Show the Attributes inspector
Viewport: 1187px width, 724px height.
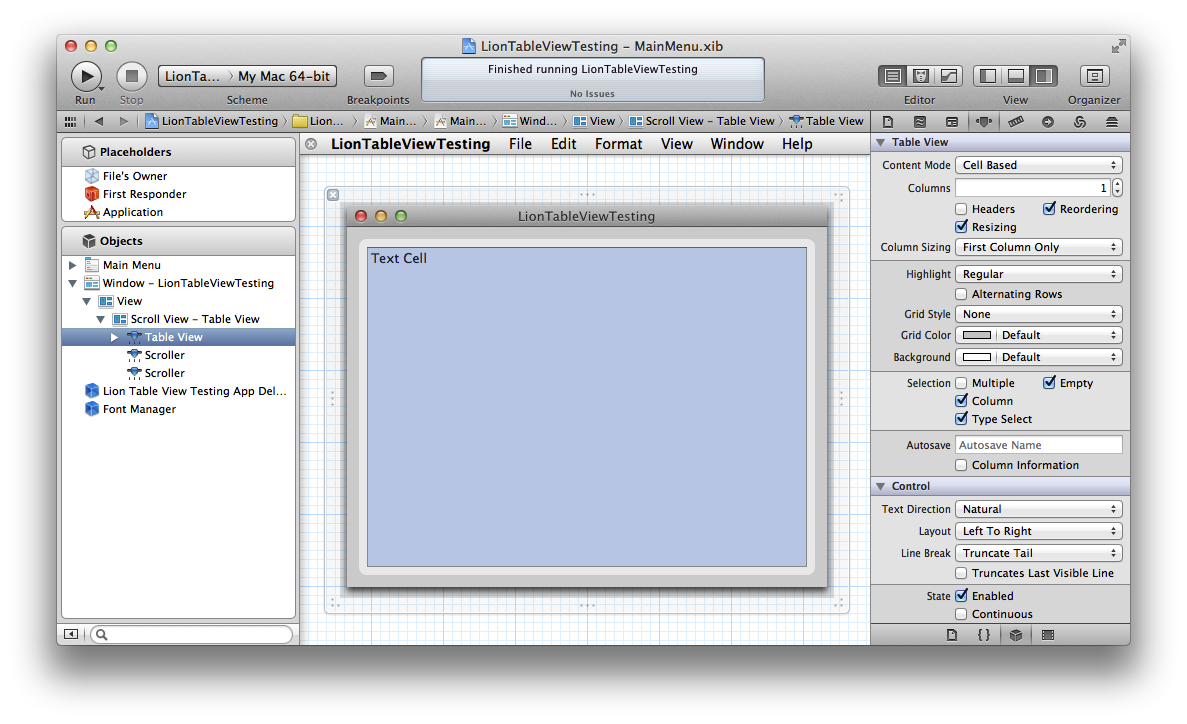983,122
